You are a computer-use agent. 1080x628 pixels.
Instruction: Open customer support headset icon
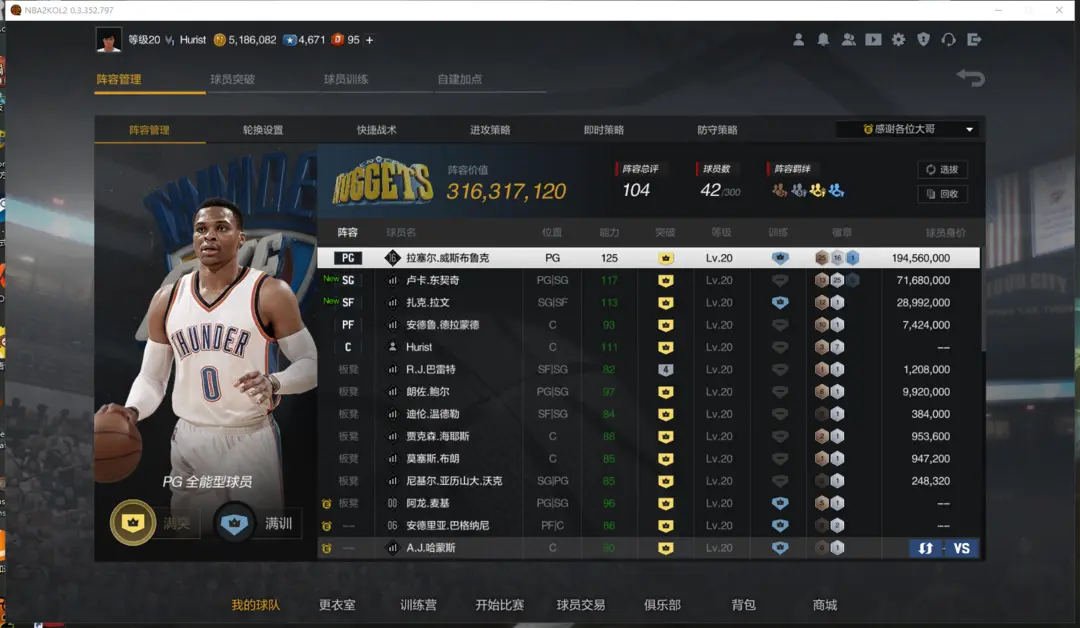coord(948,40)
